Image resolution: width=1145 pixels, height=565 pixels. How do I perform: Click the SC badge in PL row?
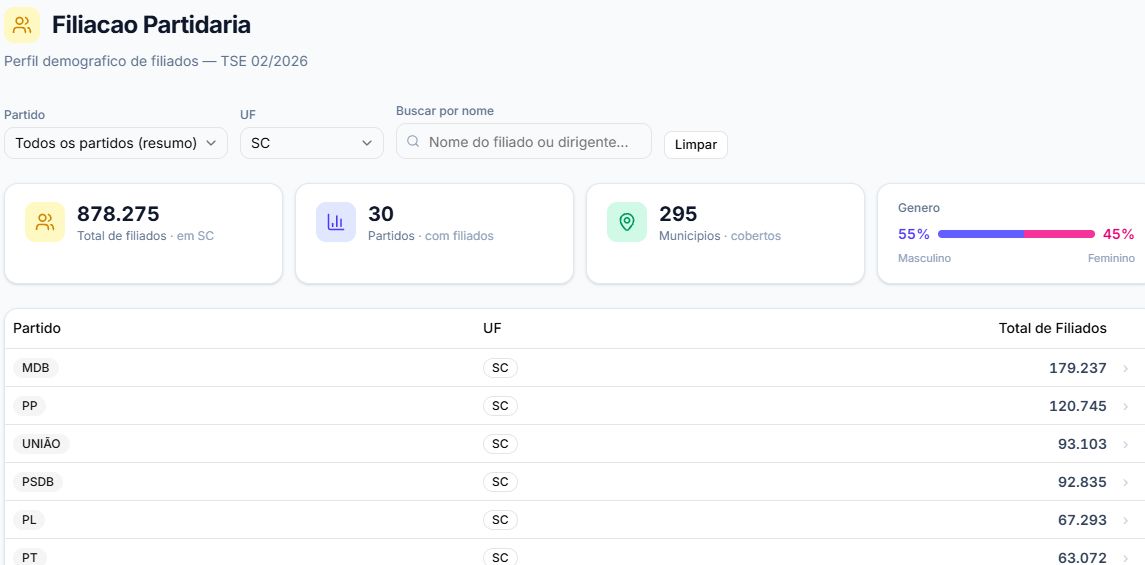point(500,520)
